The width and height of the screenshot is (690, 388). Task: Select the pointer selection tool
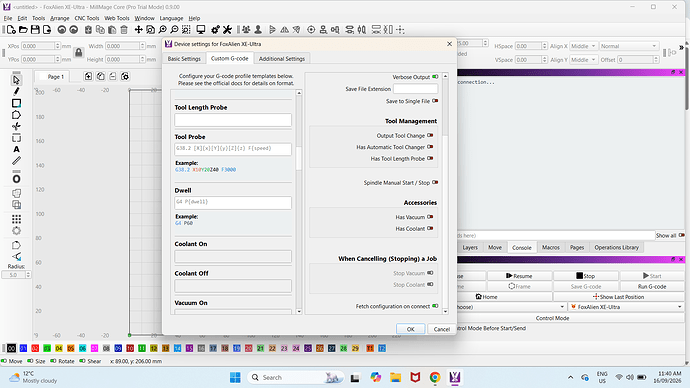(x=16, y=80)
